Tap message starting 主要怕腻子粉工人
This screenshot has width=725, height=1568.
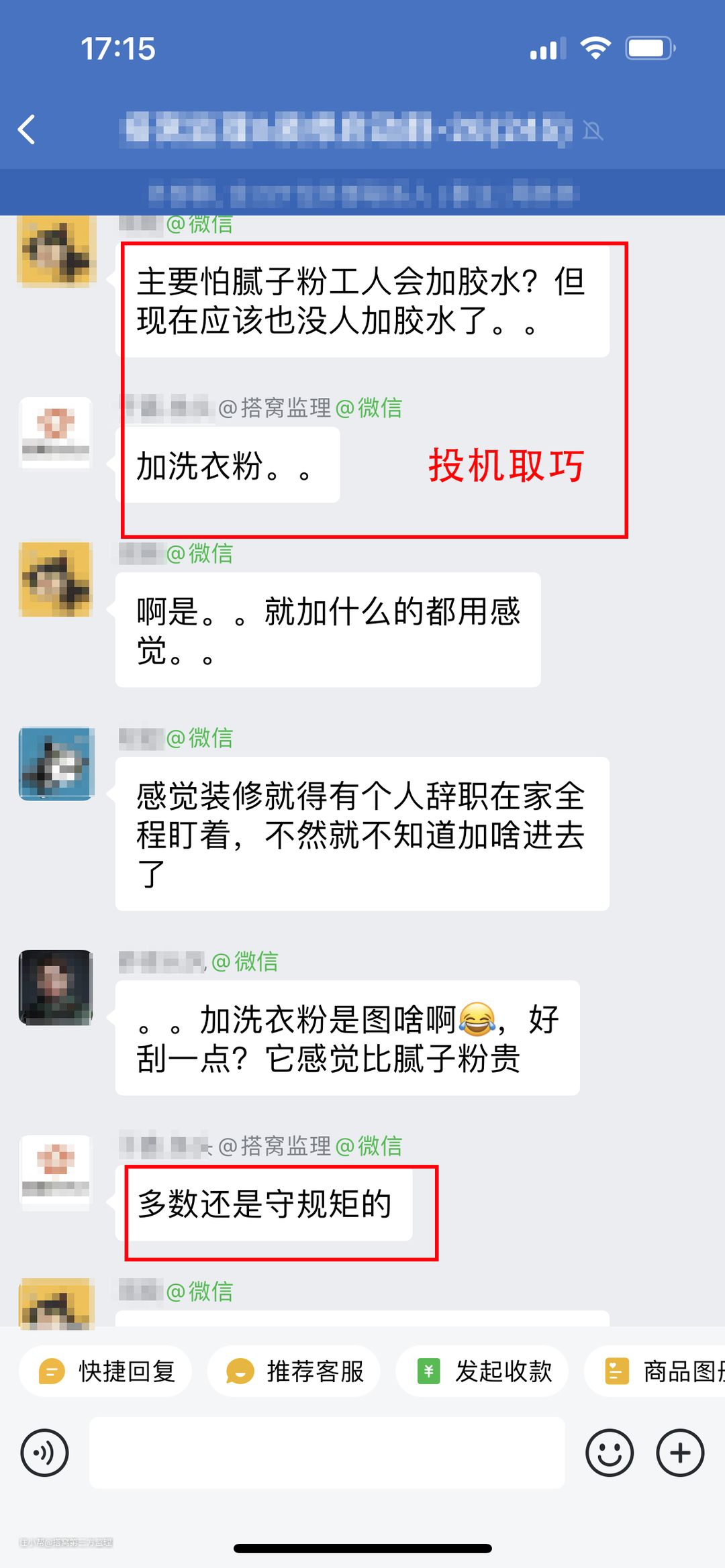362,300
